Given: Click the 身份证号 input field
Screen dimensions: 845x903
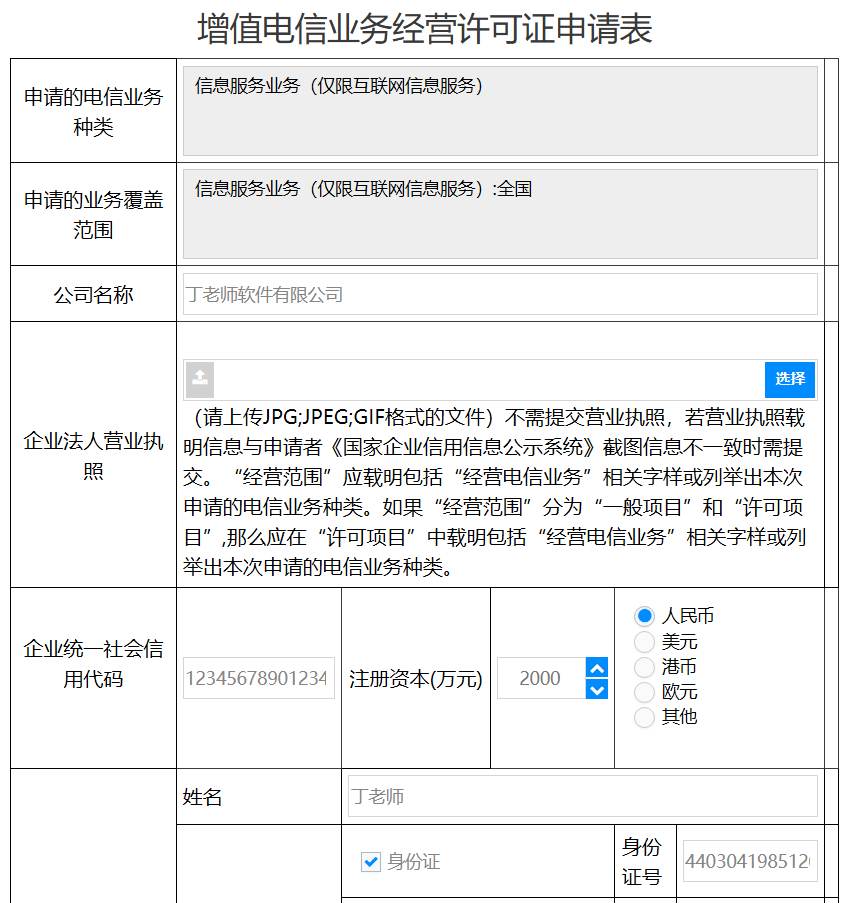Looking at the screenshot, I should coord(749,861).
